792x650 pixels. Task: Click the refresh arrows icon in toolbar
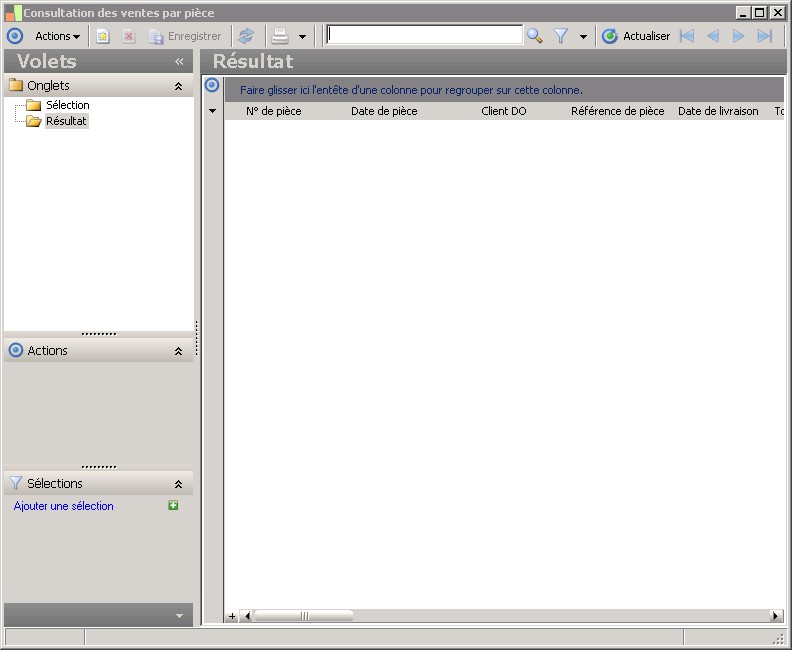246,36
